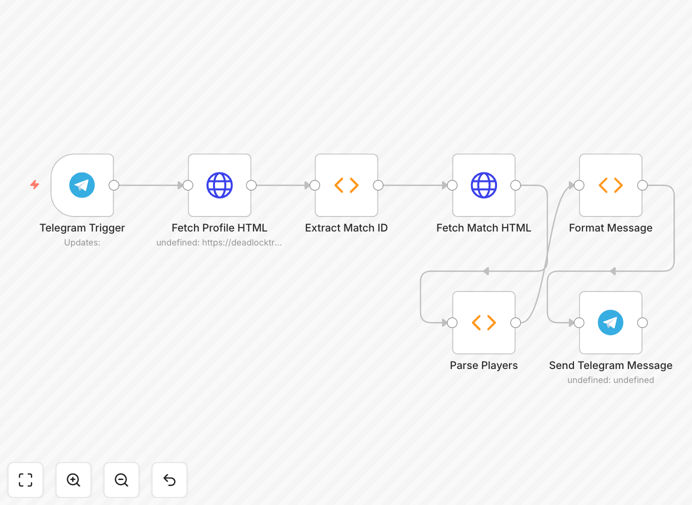Select the Fetch Match HTML globe node

484,185
